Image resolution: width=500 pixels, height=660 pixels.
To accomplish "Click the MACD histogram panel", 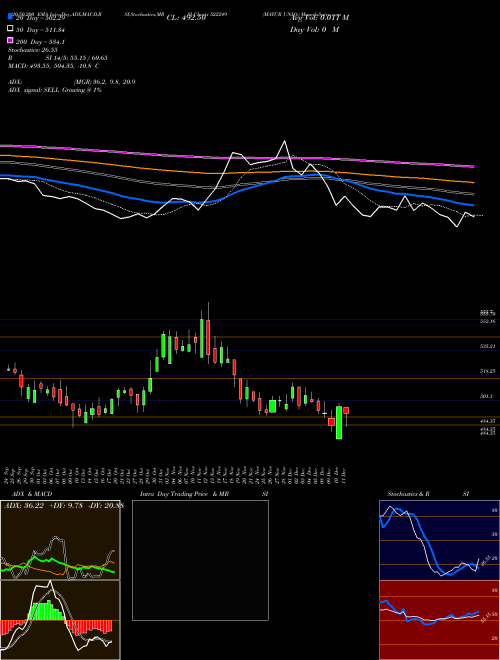I will pyautogui.click(x=60, y=620).
